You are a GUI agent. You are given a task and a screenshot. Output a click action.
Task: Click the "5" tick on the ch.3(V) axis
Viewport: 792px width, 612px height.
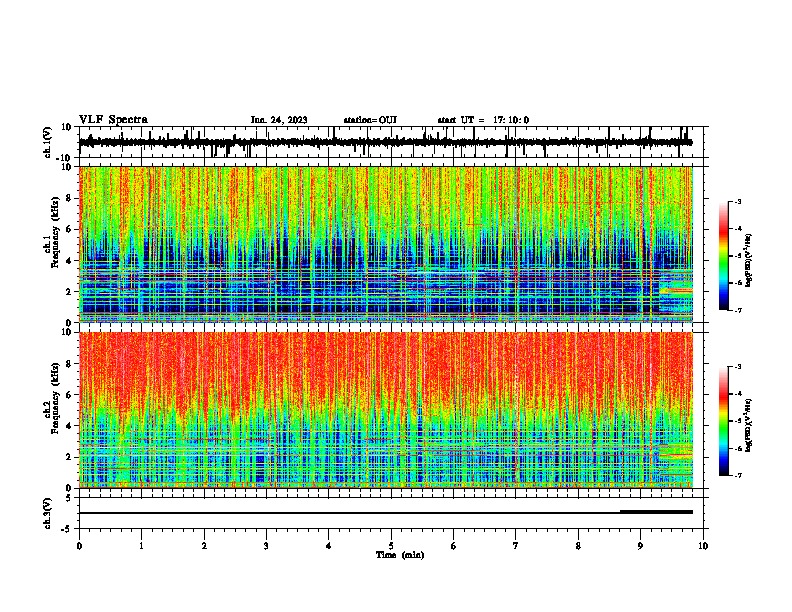coord(69,497)
